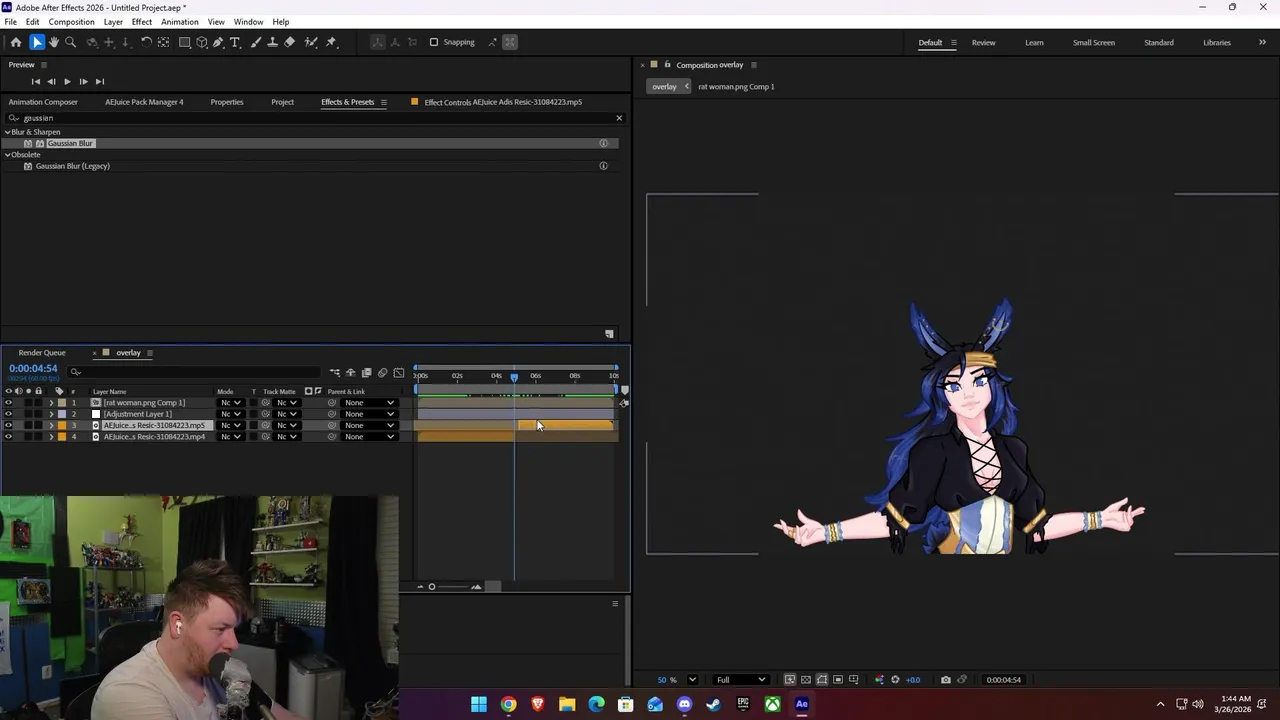Open Discord from the Windows taskbar
The width and height of the screenshot is (1280, 720).
684,704
